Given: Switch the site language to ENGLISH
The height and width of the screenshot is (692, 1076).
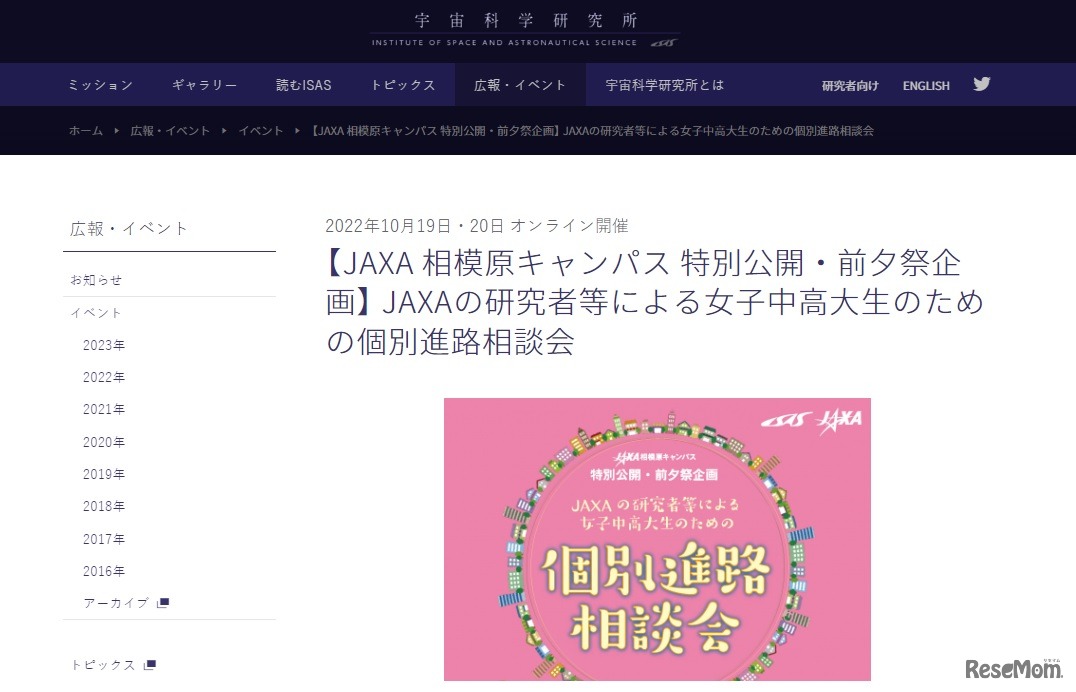Looking at the screenshot, I should (926, 86).
